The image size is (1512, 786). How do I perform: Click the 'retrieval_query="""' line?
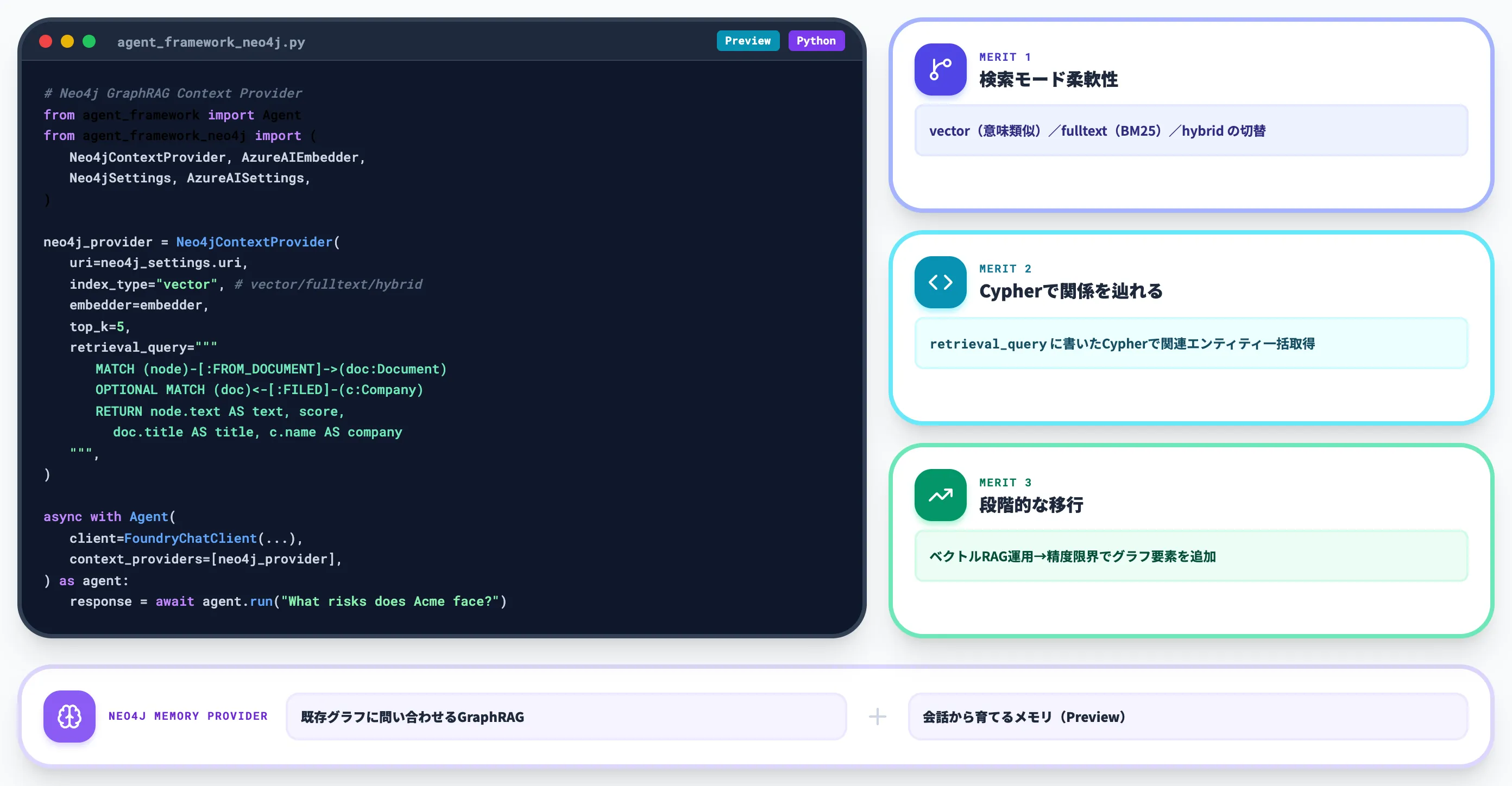143,347
